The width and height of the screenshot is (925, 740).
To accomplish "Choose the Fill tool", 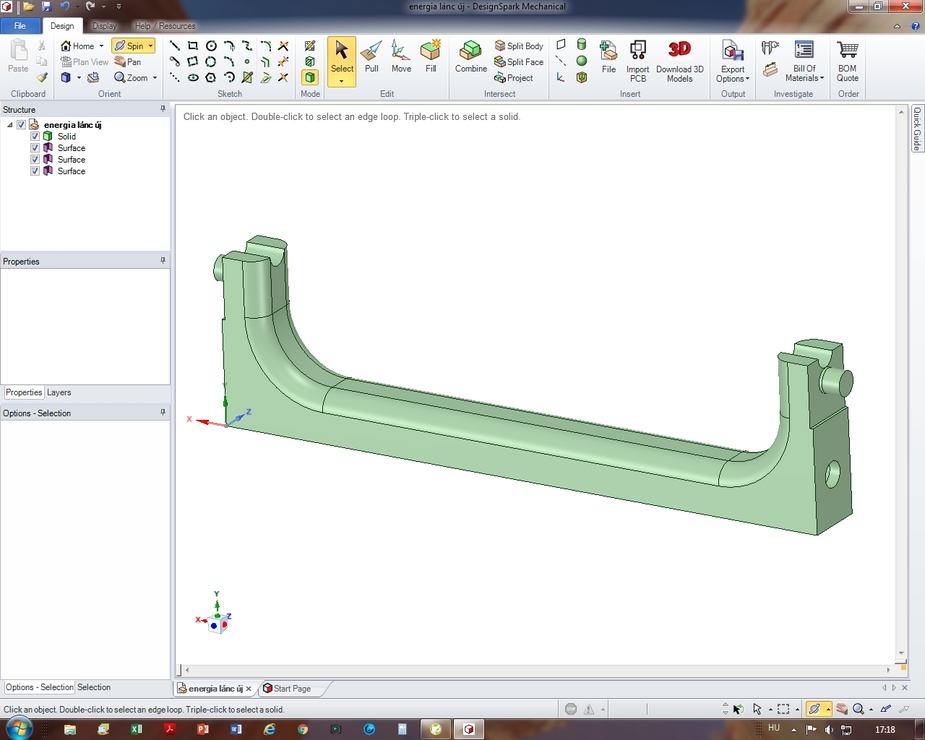I will coord(431,58).
